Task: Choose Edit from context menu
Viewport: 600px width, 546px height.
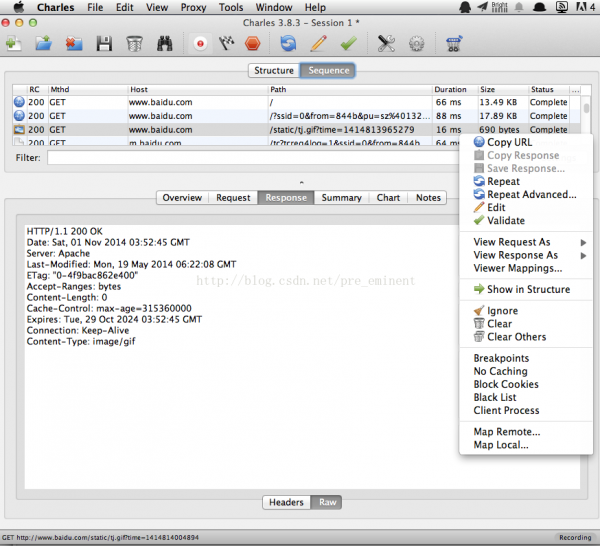Action: point(526,207)
